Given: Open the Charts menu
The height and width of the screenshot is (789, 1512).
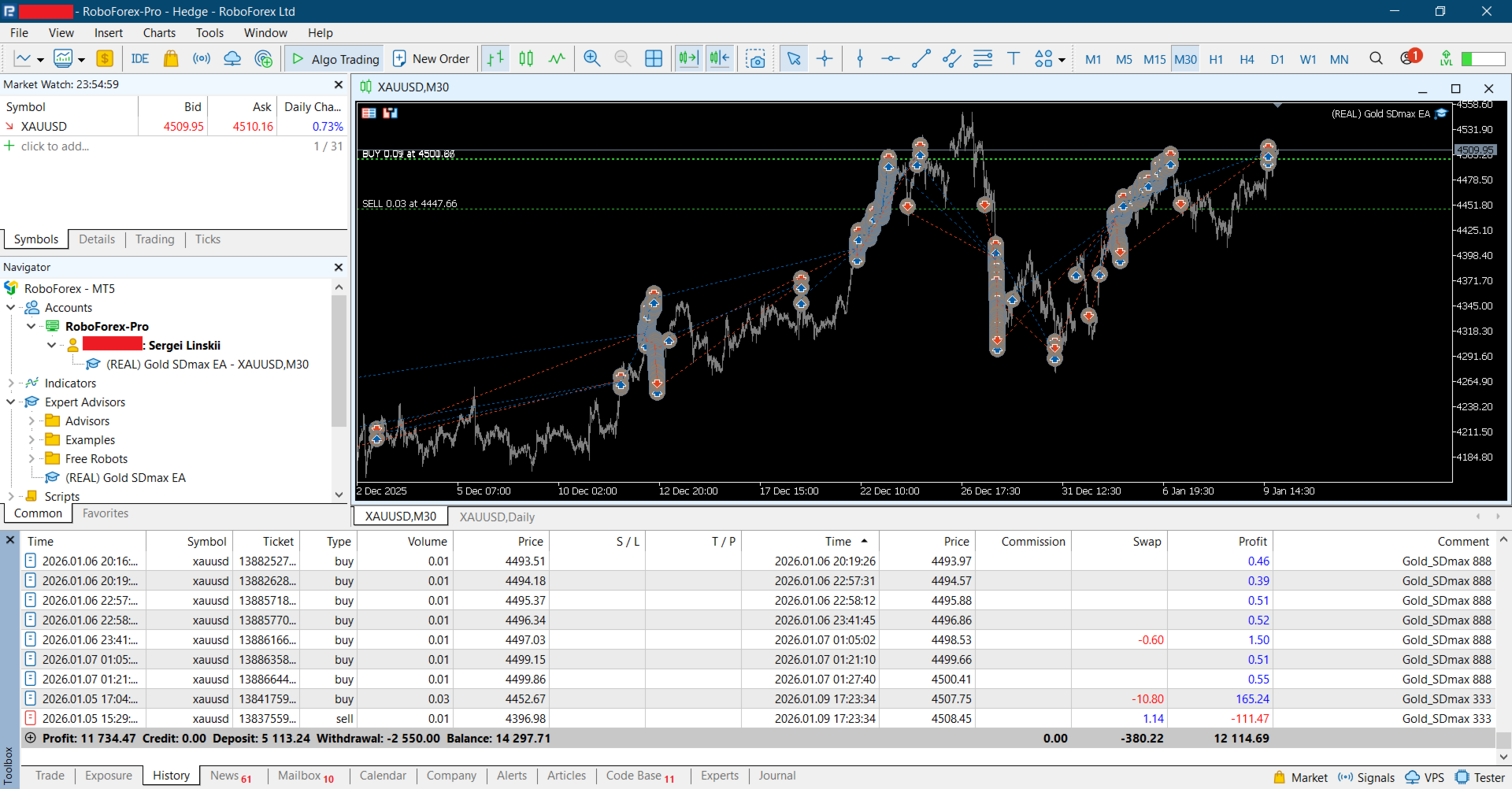Looking at the screenshot, I should pos(159,33).
